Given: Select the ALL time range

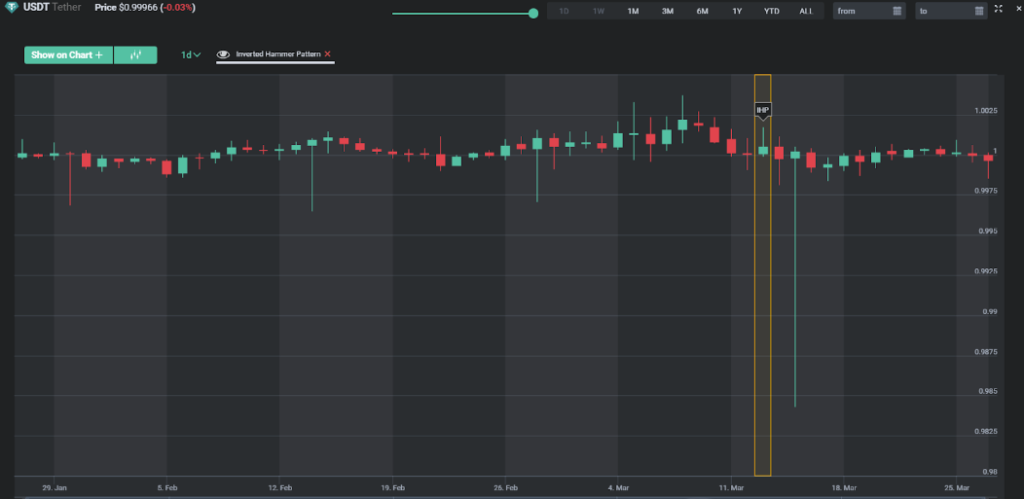Looking at the screenshot, I should point(807,11).
